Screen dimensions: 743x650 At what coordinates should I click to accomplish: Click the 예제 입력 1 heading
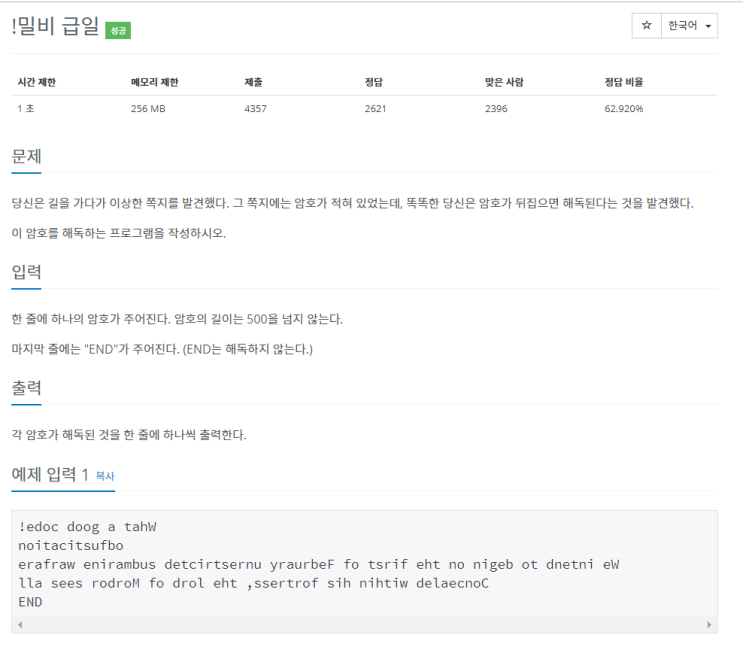[x=50, y=474]
